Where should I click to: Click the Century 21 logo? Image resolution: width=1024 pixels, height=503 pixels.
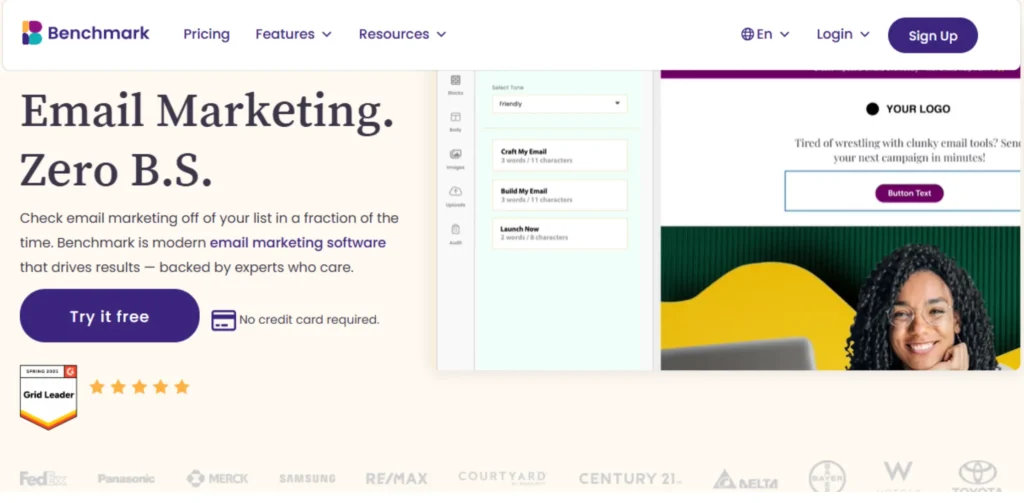point(630,479)
